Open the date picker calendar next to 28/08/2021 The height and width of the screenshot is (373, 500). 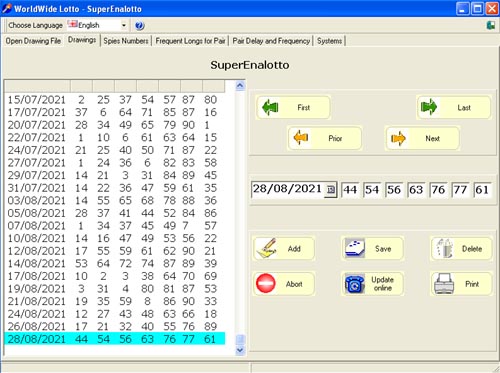330,190
